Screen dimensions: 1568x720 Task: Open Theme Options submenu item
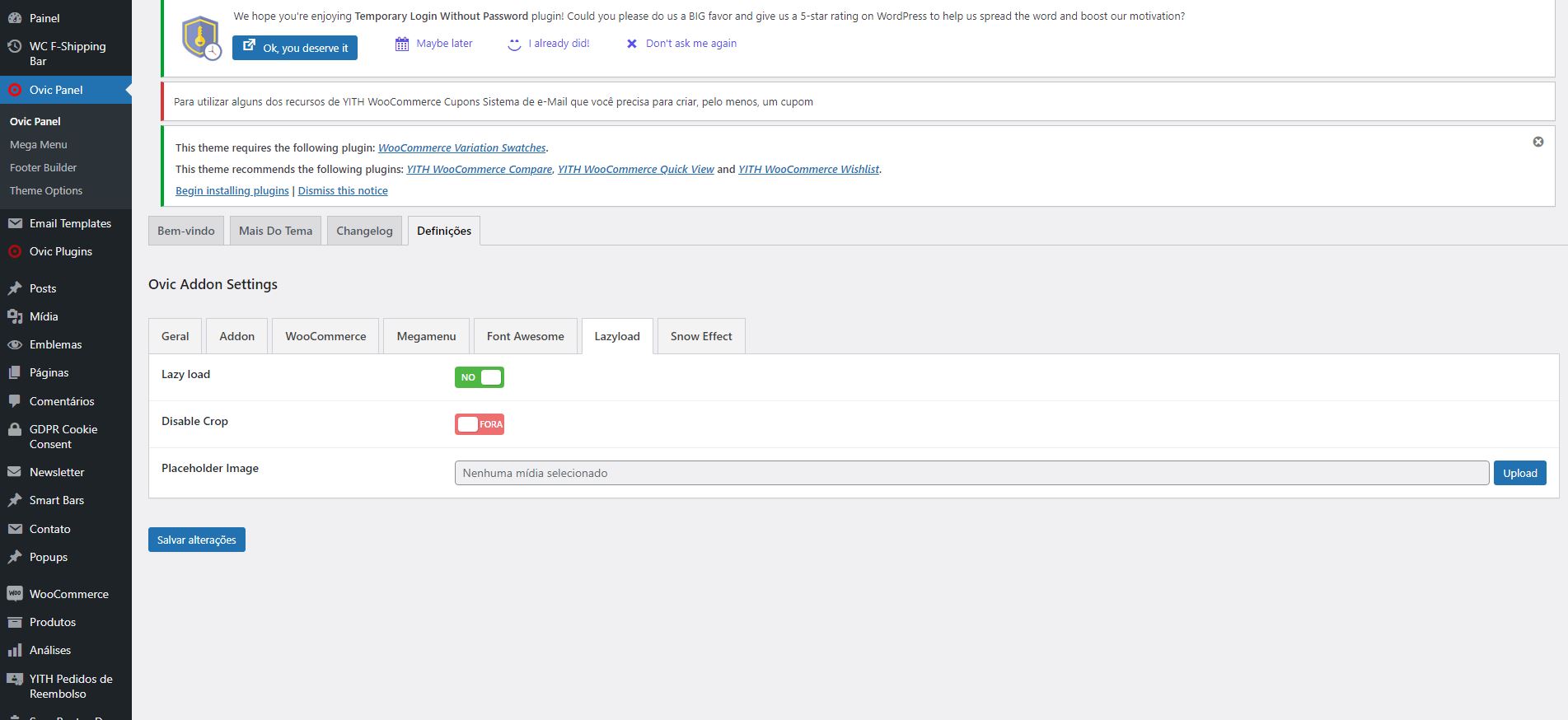tap(46, 190)
